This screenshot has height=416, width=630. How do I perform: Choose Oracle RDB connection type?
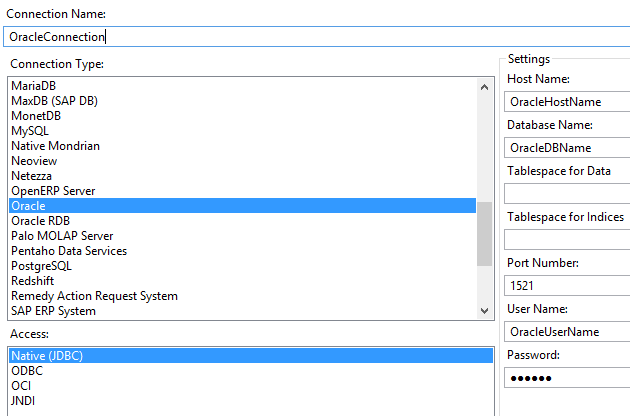pyautogui.click(x=242, y=221)
